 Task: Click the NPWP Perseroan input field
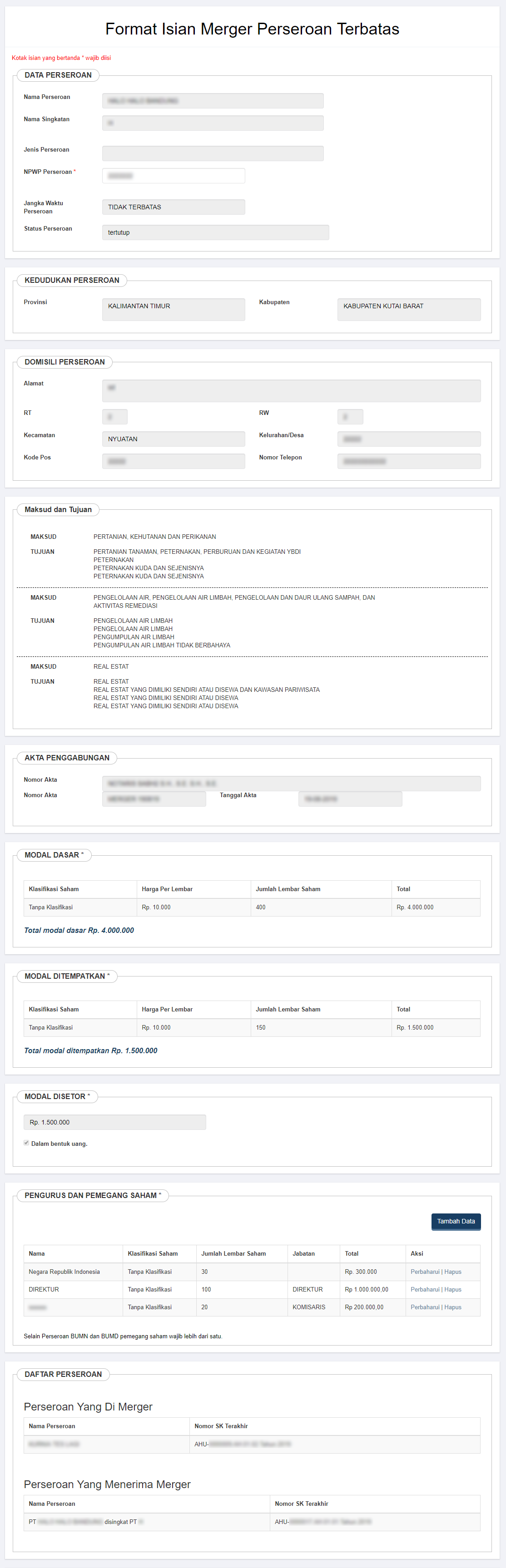174,176
